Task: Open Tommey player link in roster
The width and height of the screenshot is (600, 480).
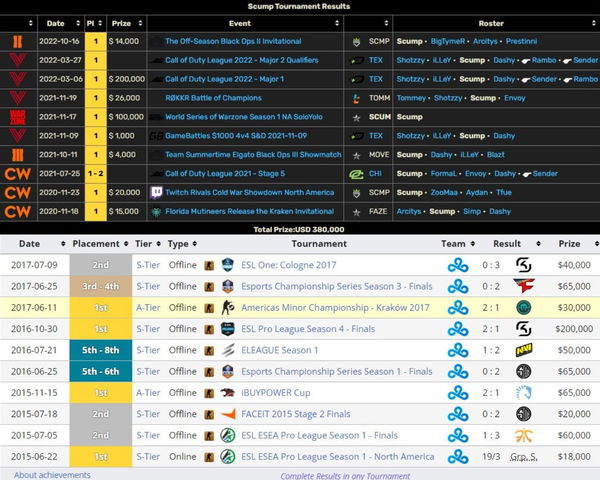Action: 411,98
